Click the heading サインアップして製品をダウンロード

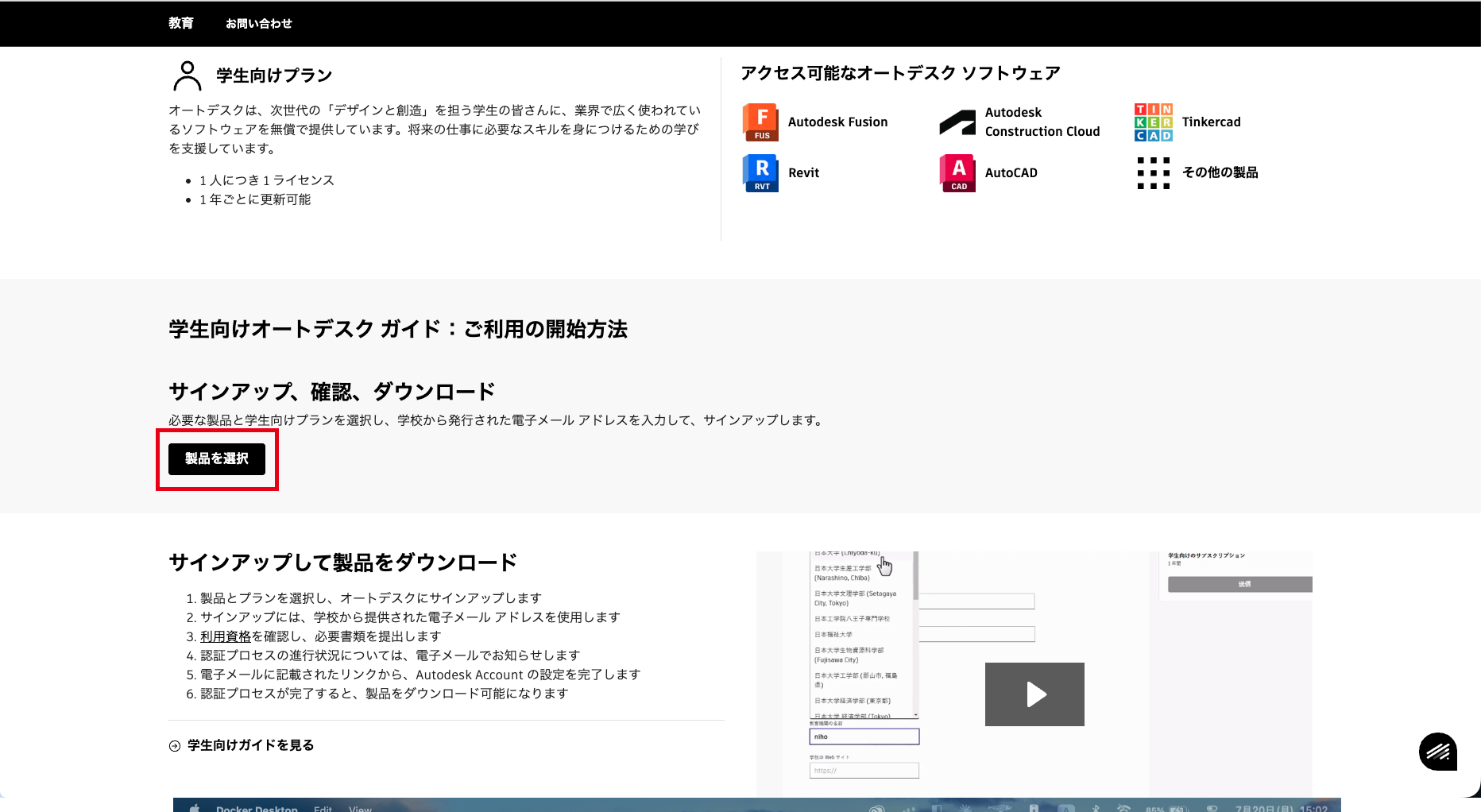(x=343, y=563)
